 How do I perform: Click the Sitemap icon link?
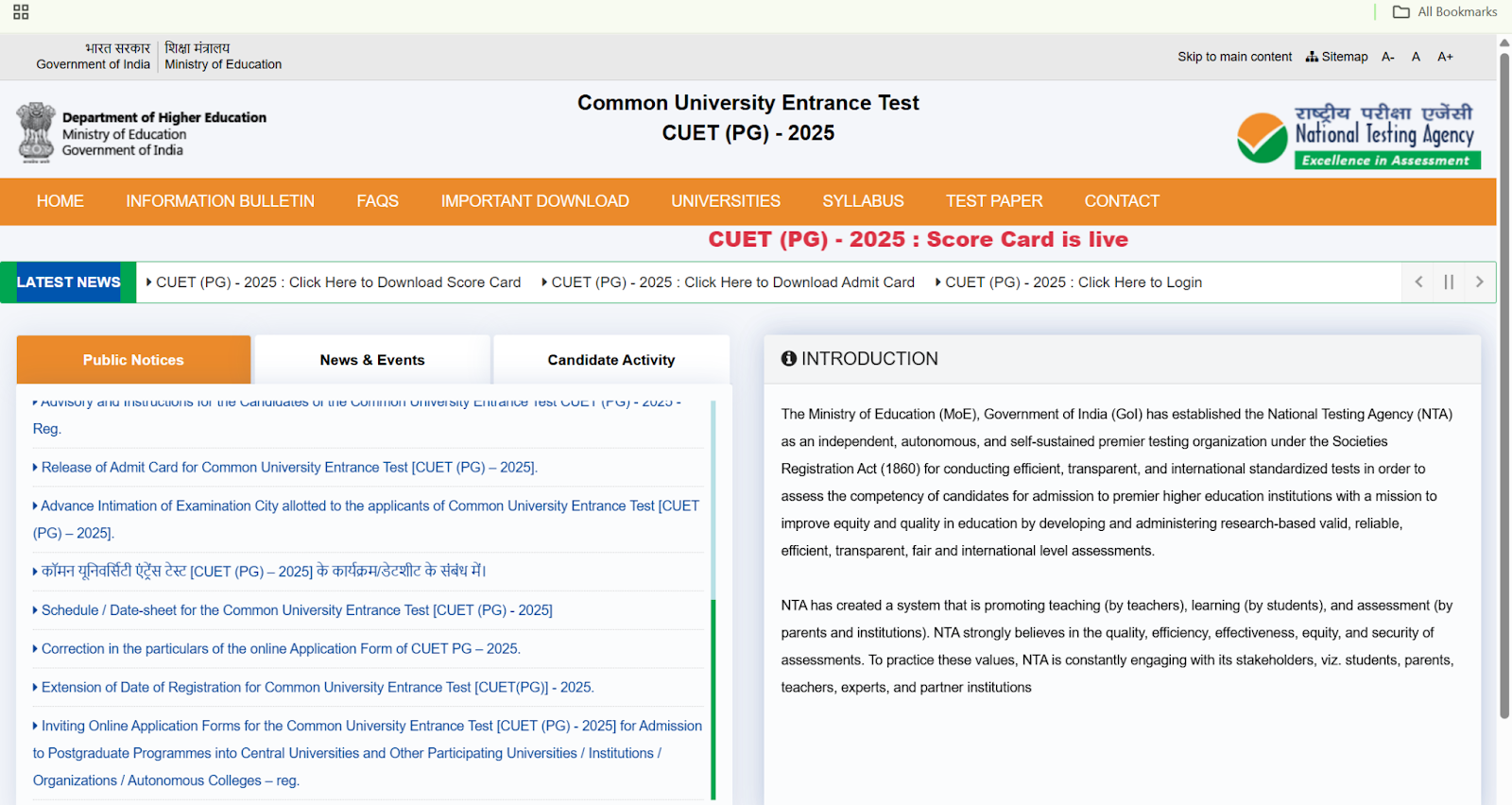coord(1336,57)
